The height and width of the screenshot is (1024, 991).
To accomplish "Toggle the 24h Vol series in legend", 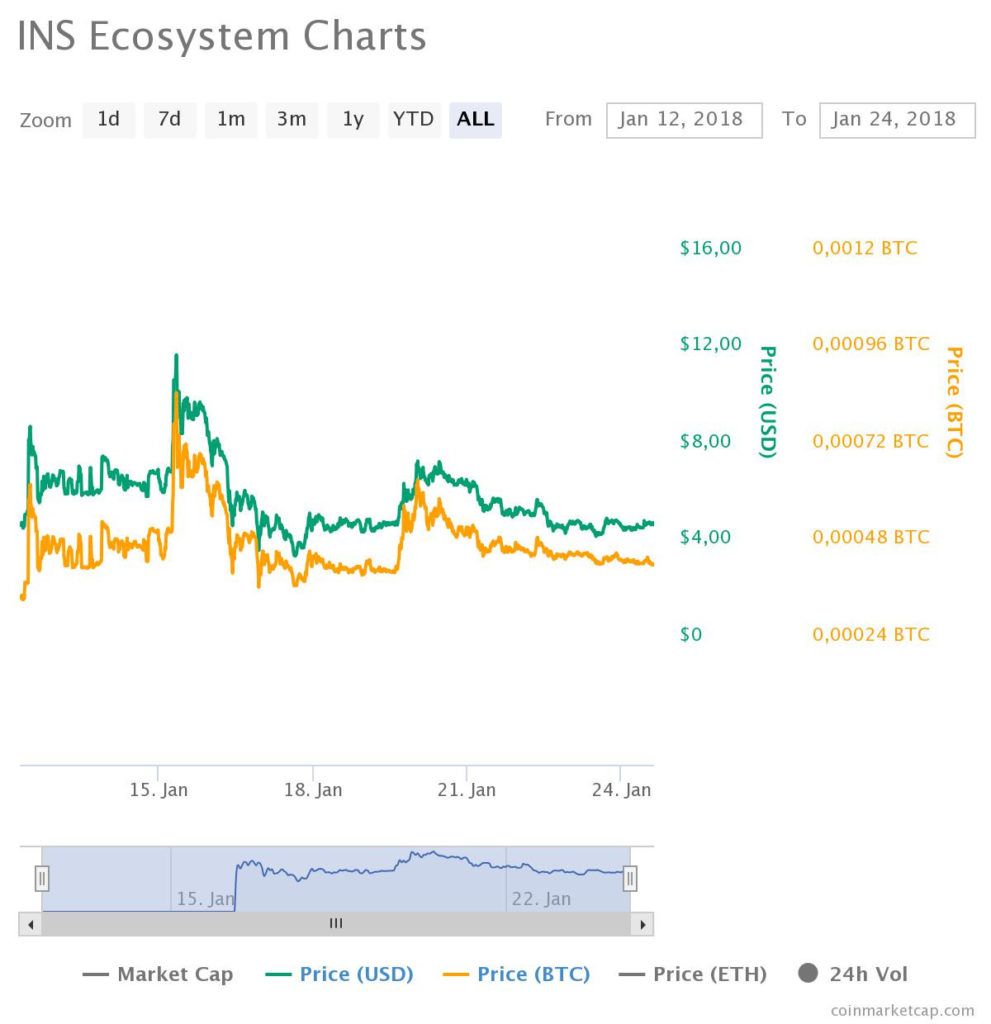I will tap(853, 974).
